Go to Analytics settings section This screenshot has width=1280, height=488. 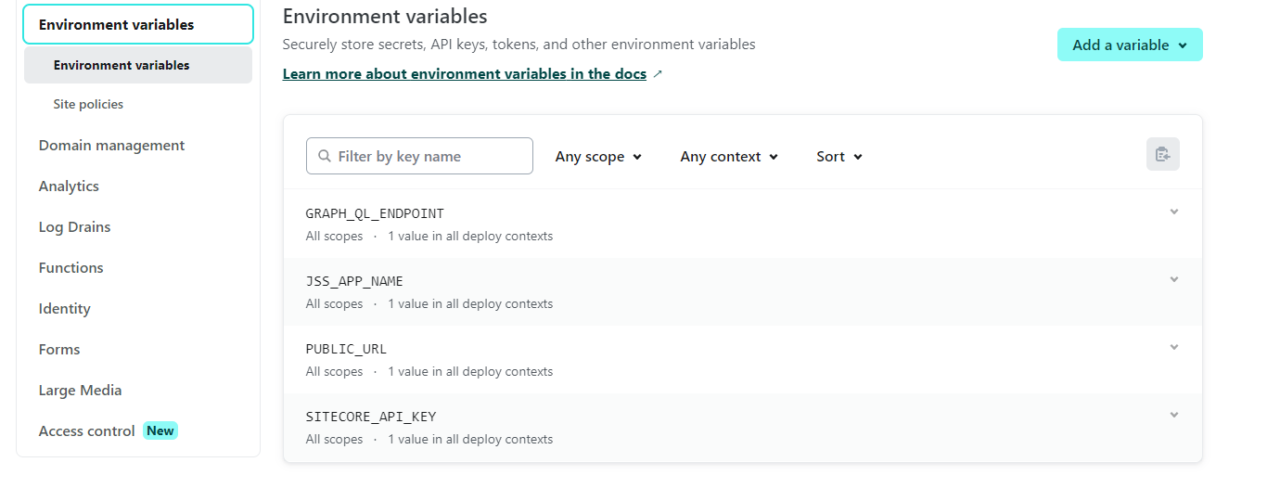coord(69,186)
